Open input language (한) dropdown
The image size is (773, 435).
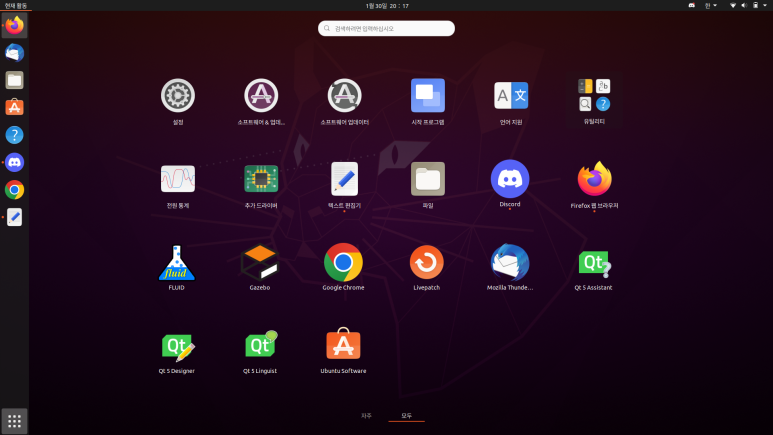point(710,5)
